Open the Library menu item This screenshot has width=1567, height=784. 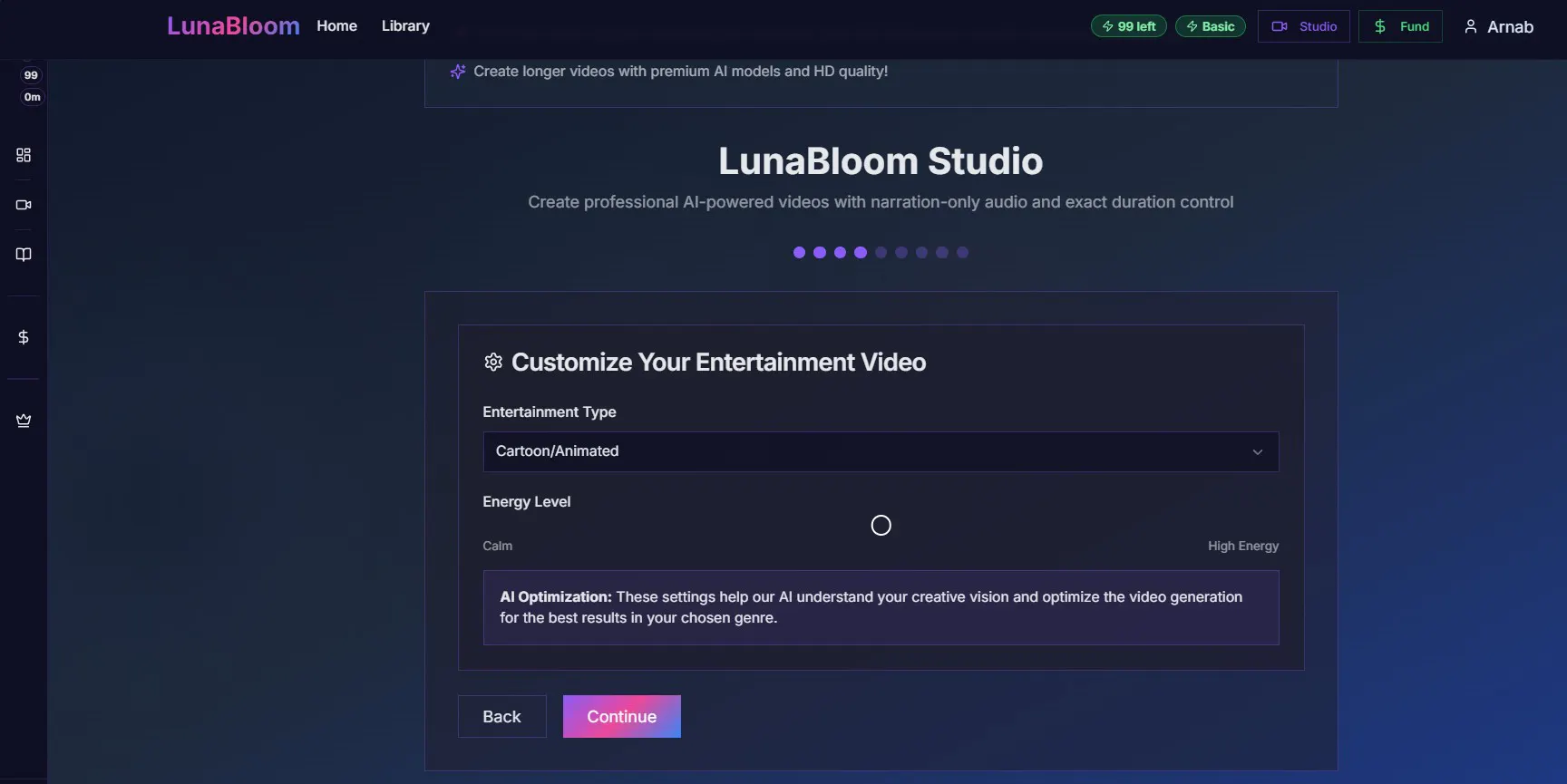click(x=405, y=26)
